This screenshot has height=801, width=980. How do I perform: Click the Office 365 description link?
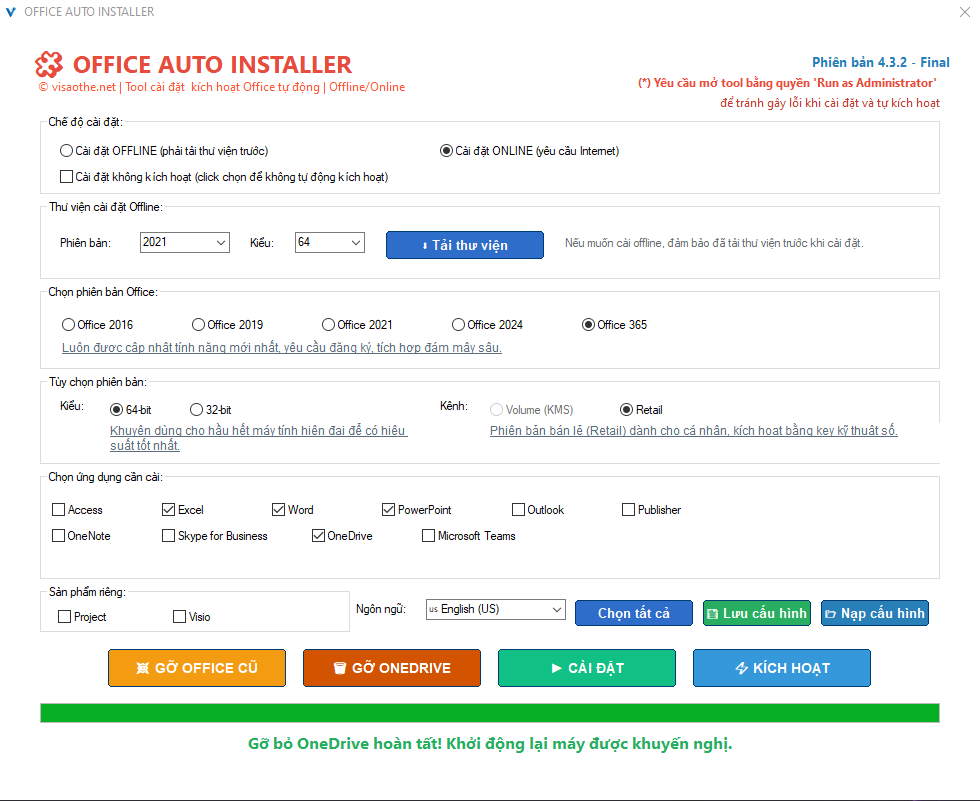282,347
